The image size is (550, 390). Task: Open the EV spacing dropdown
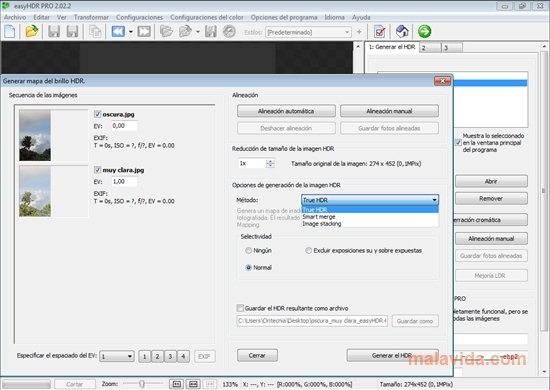pyautogui.click(x=117, y=356)
